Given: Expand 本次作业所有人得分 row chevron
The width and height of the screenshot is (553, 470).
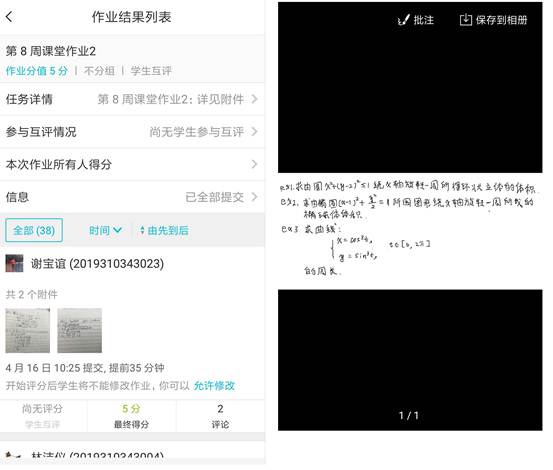Looking at the screenshot, I should [x=255, y=164].
